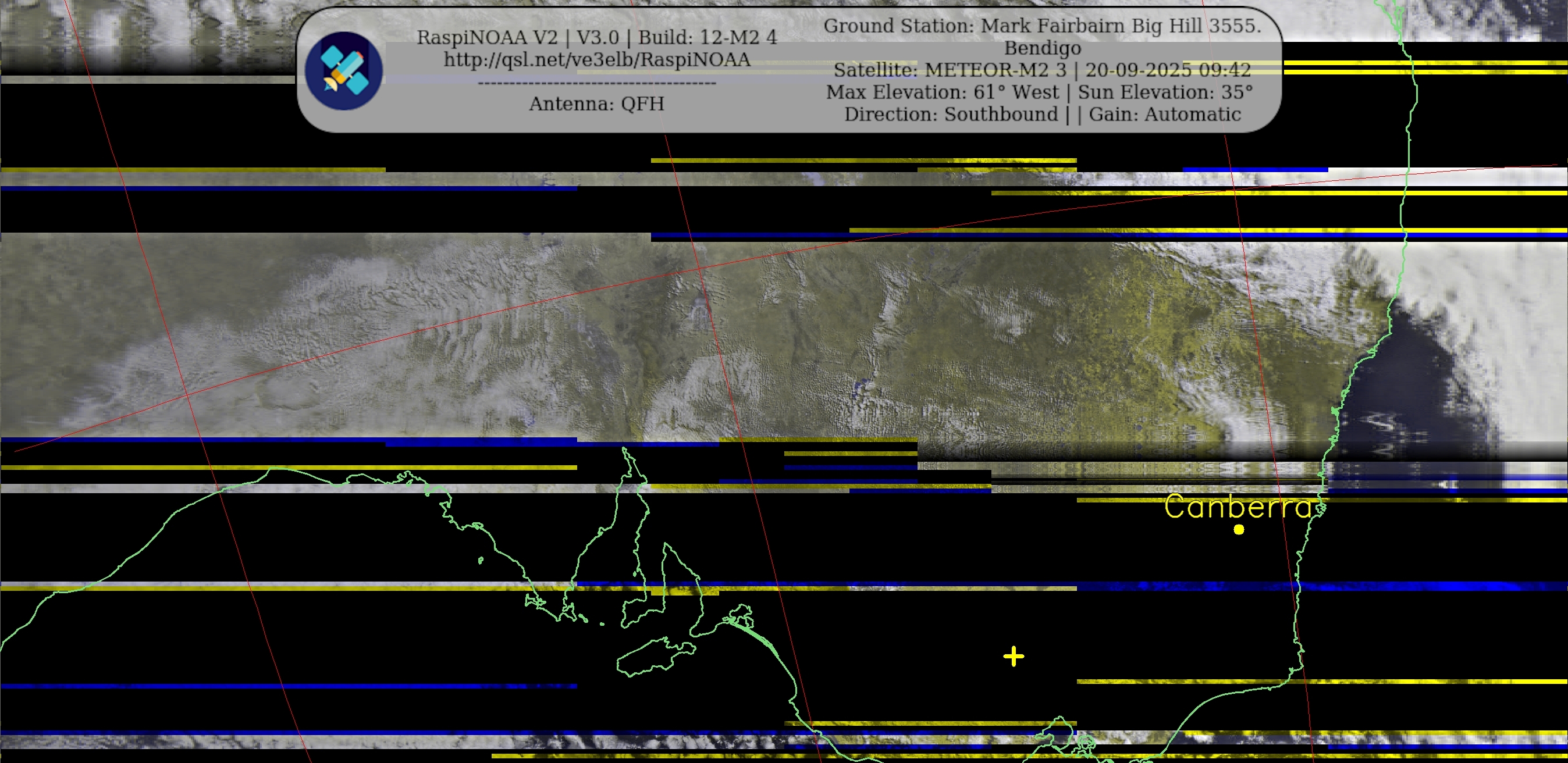Screen dimensions: 1568x763
Task: Click the Antenna: QFH label
Action: 596,104
